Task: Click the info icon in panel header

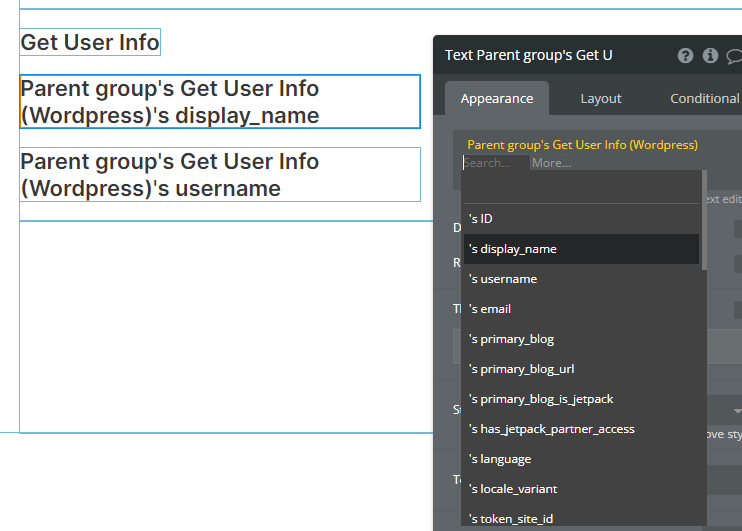Action: (x=710, y=56)
